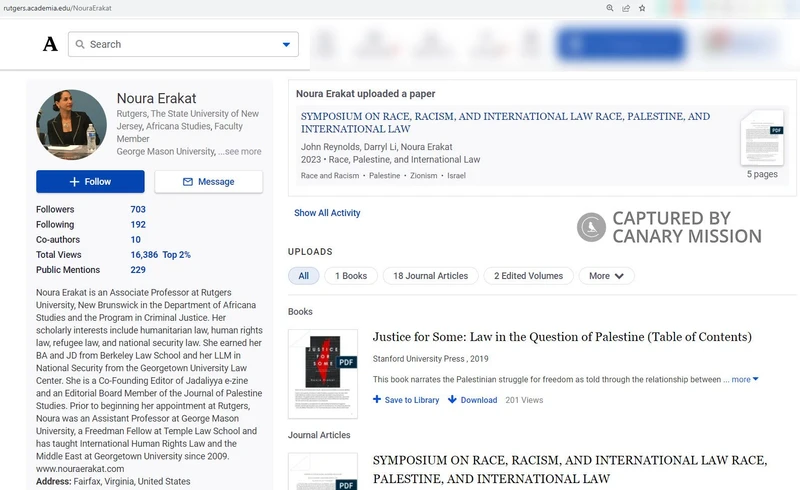The height and width of the screenshot is (490, 800).
Task: Click Total Views 16,386 value
Action: click(144, 255)
